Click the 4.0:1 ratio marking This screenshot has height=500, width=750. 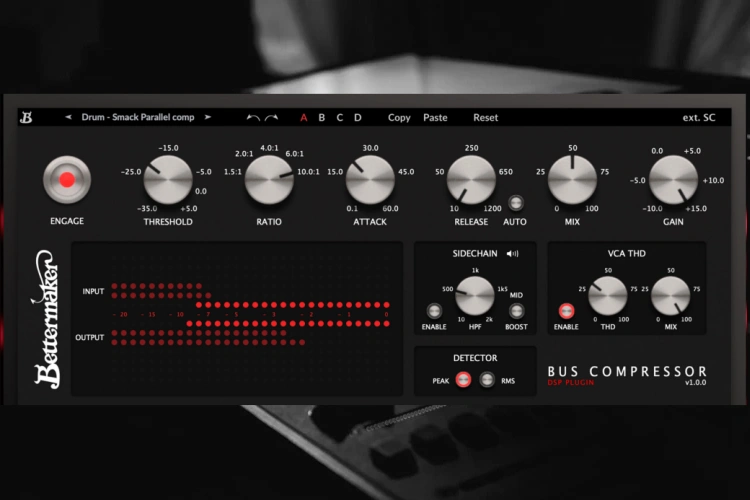tap(269, 148)
